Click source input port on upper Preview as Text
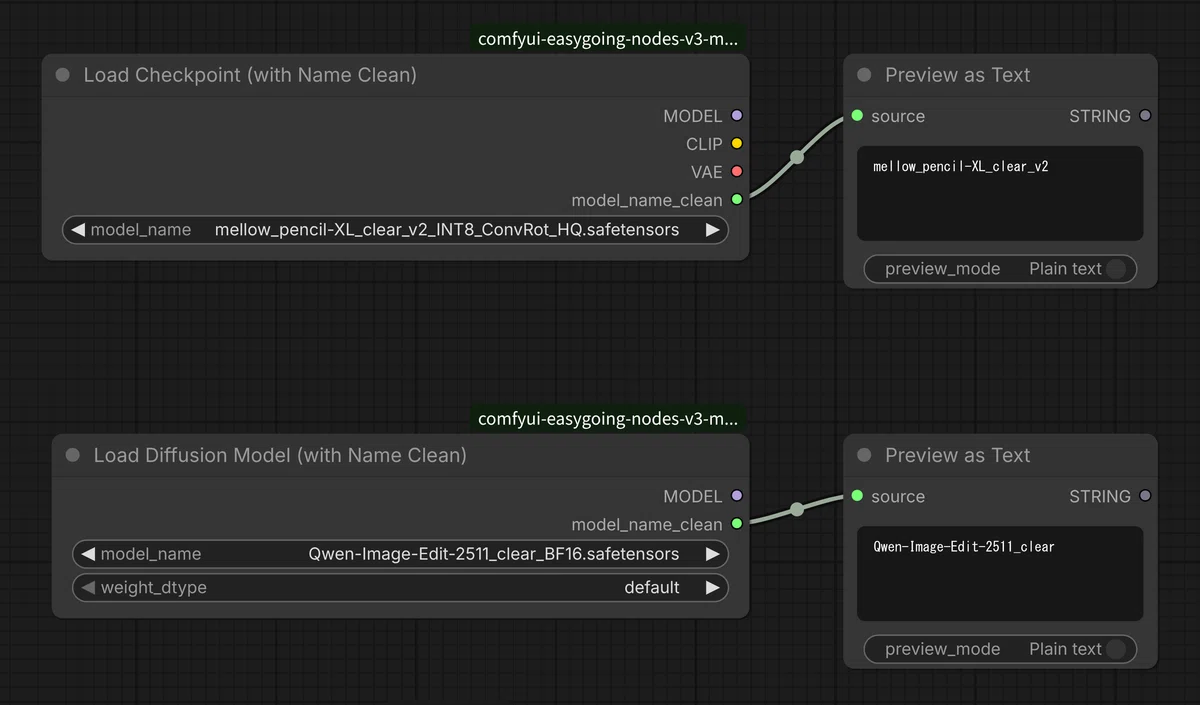Screen dimensions: 1200x705 pos(857,116)
